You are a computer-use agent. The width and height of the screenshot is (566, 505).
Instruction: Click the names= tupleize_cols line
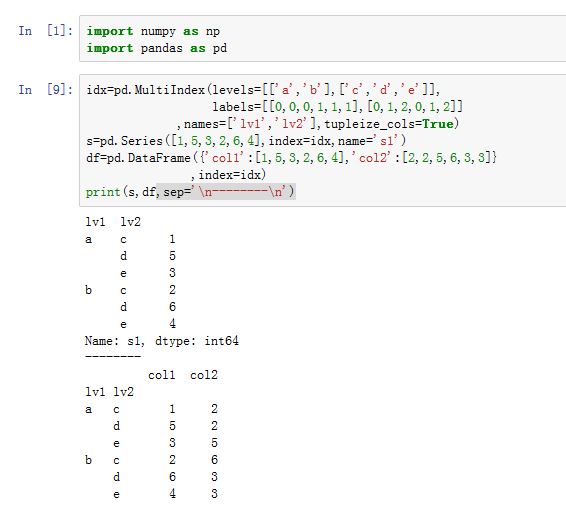pos(318,124)
